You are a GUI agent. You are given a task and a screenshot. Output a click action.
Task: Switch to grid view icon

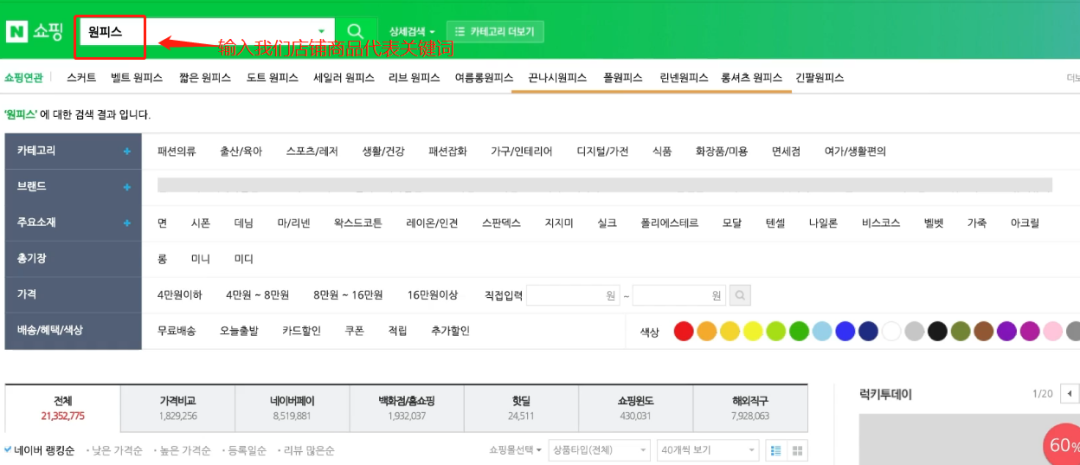pyautogui.click(x=798, y=451)
